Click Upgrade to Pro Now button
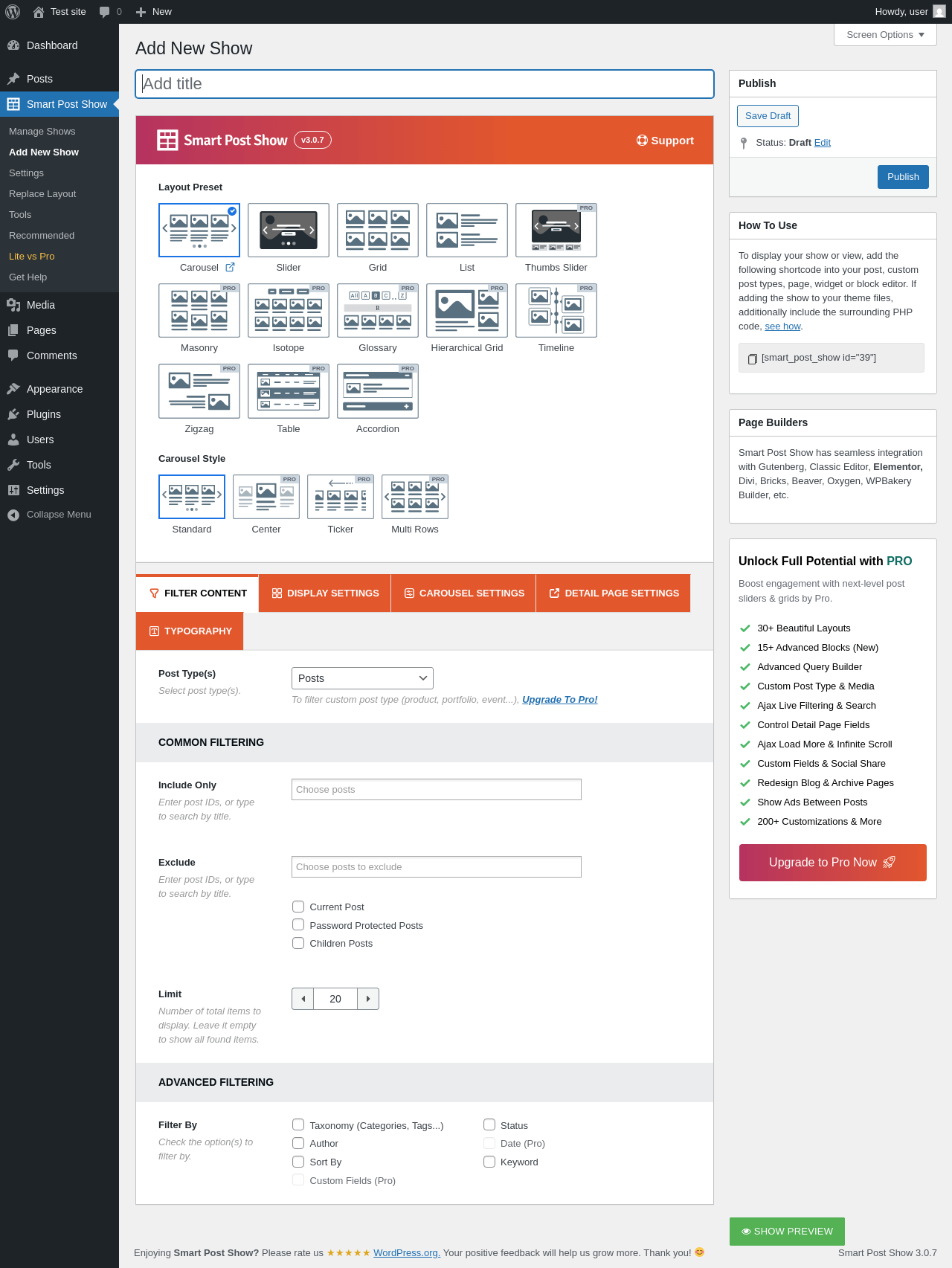Image resolution: width=952 pixels, height=1268 pixels. [832, 863]
